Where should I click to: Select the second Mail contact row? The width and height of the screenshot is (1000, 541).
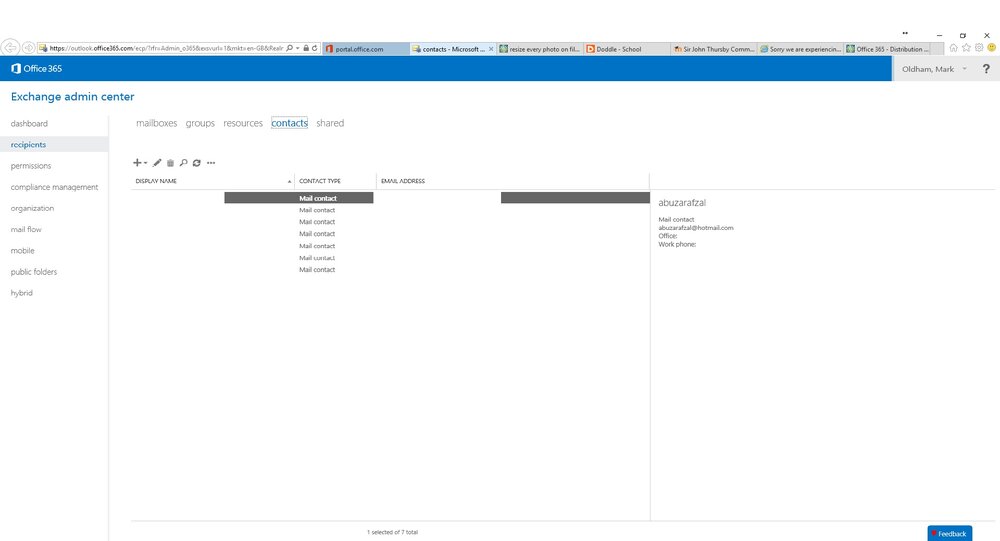tap(390, 210)
